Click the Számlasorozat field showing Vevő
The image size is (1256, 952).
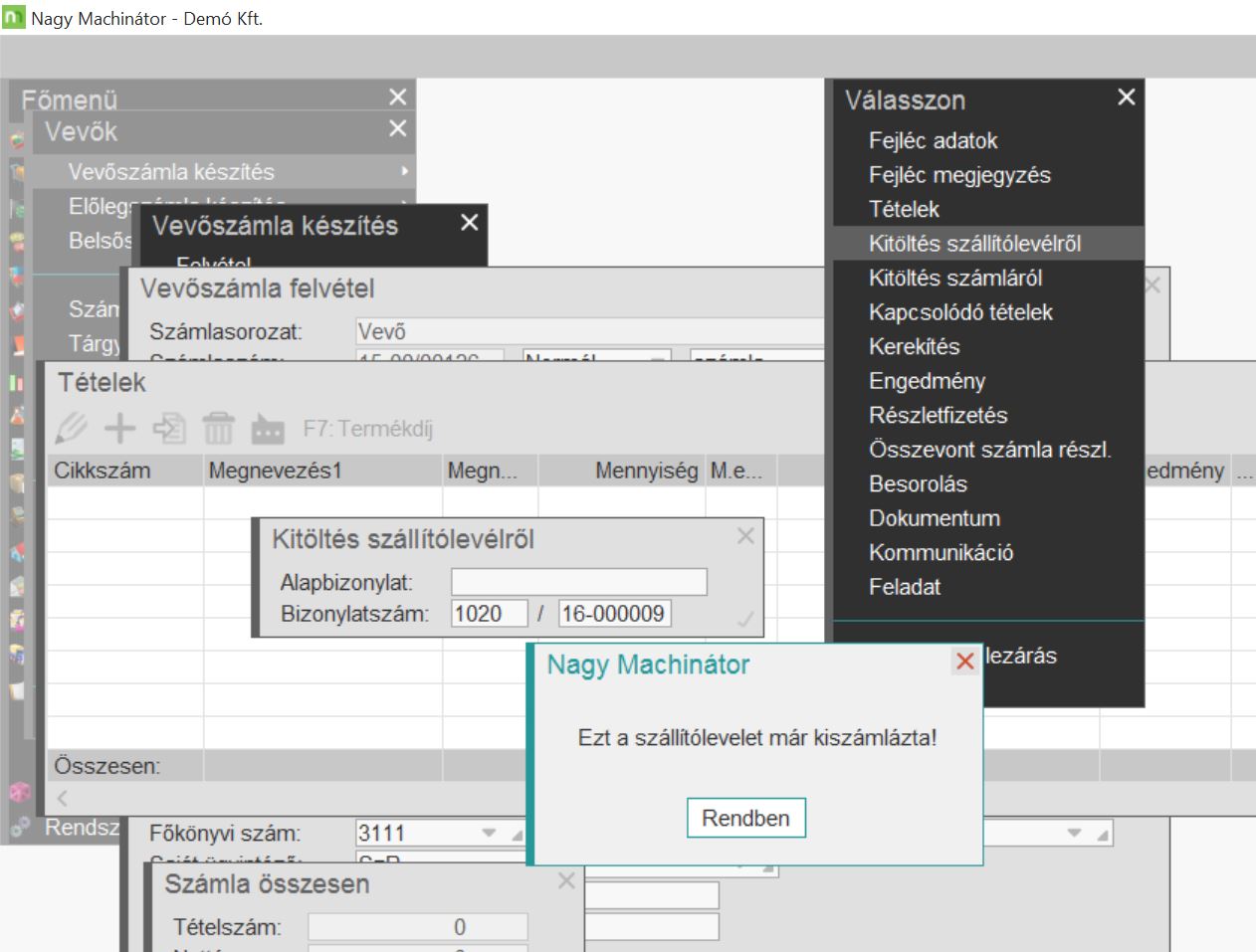coord(590,331)
